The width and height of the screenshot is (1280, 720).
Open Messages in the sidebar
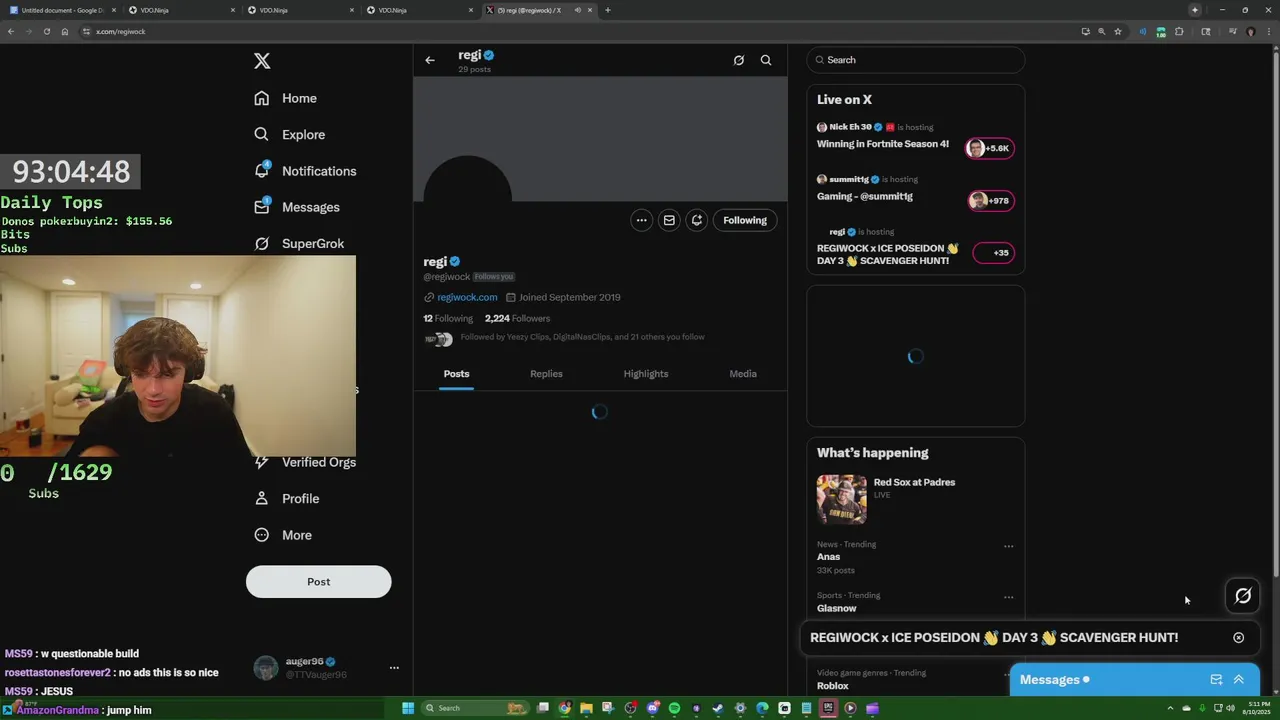pos(297,207)
